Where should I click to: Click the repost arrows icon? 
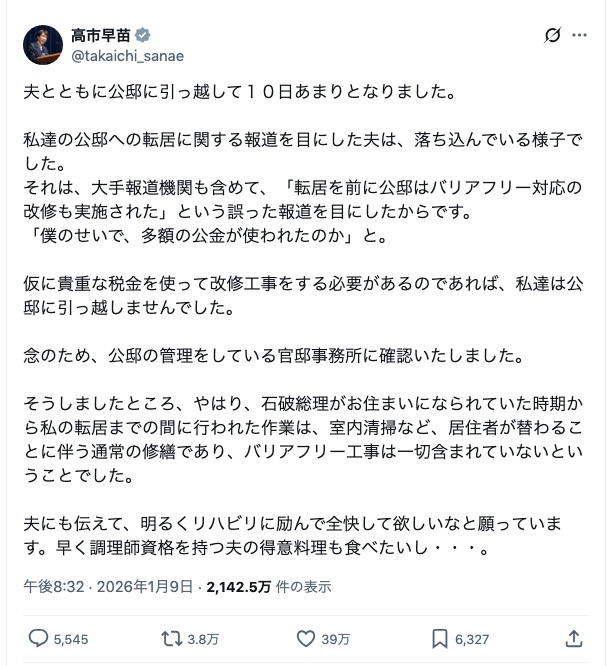pos(171,638)
